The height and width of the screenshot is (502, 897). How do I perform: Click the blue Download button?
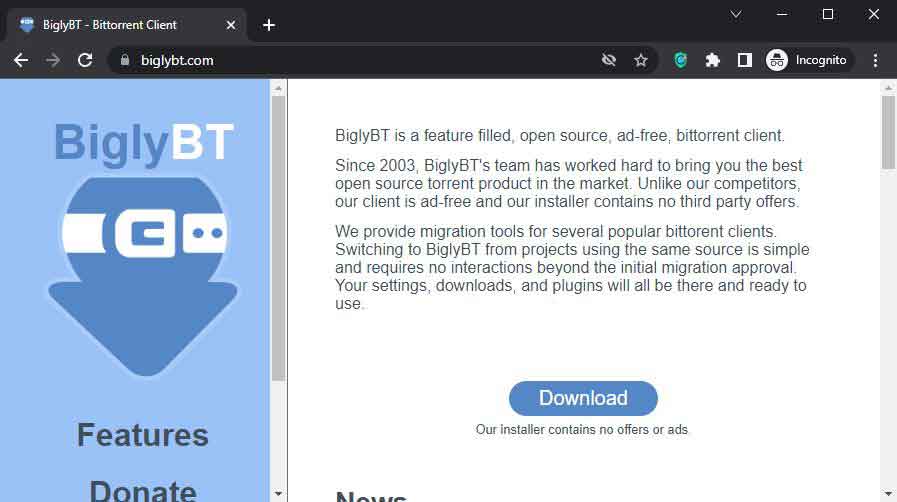(583, 398)
